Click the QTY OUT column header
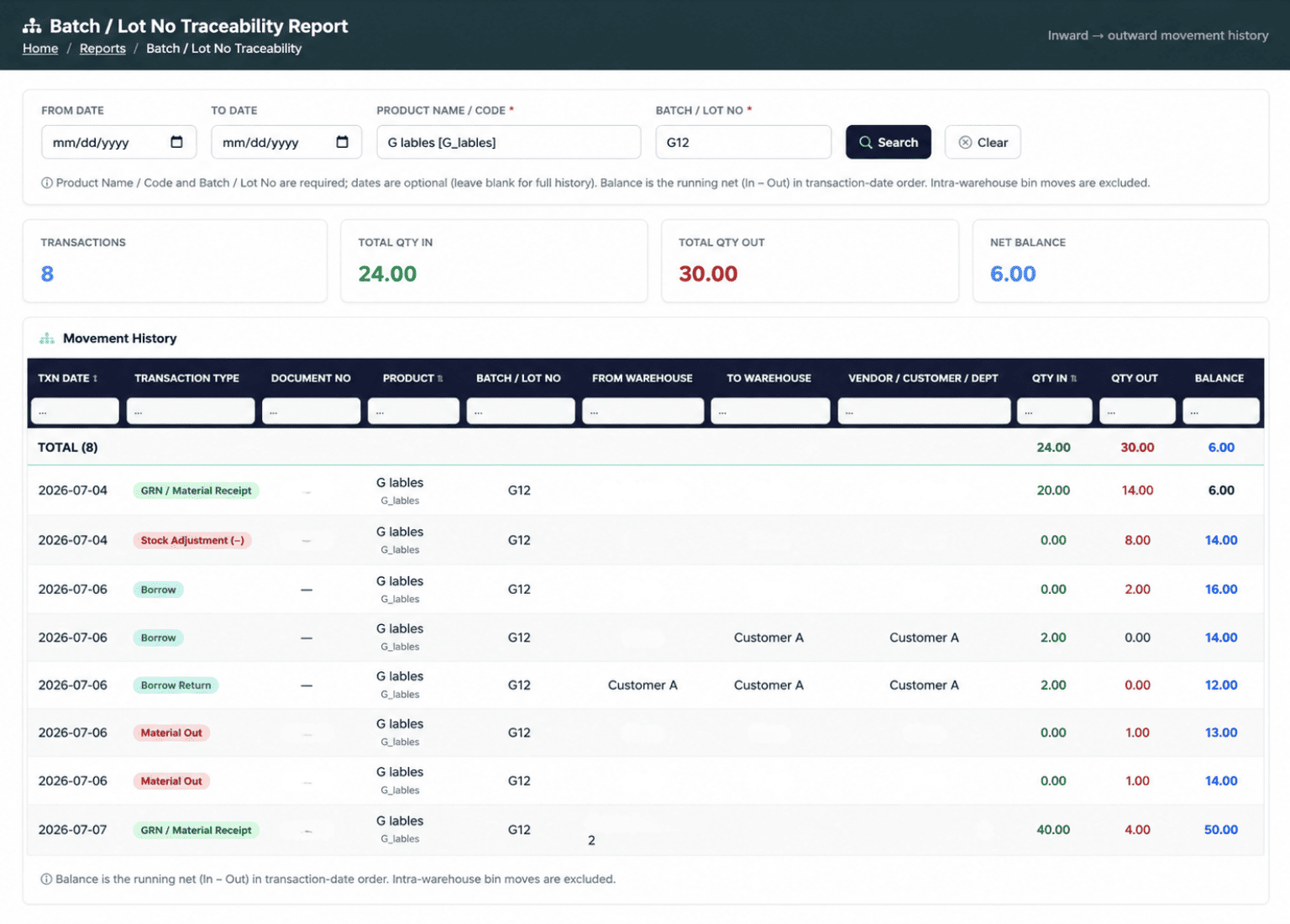Viewport: 1290px width, 924px height. pyautogui.click(x=1134, y=379)
